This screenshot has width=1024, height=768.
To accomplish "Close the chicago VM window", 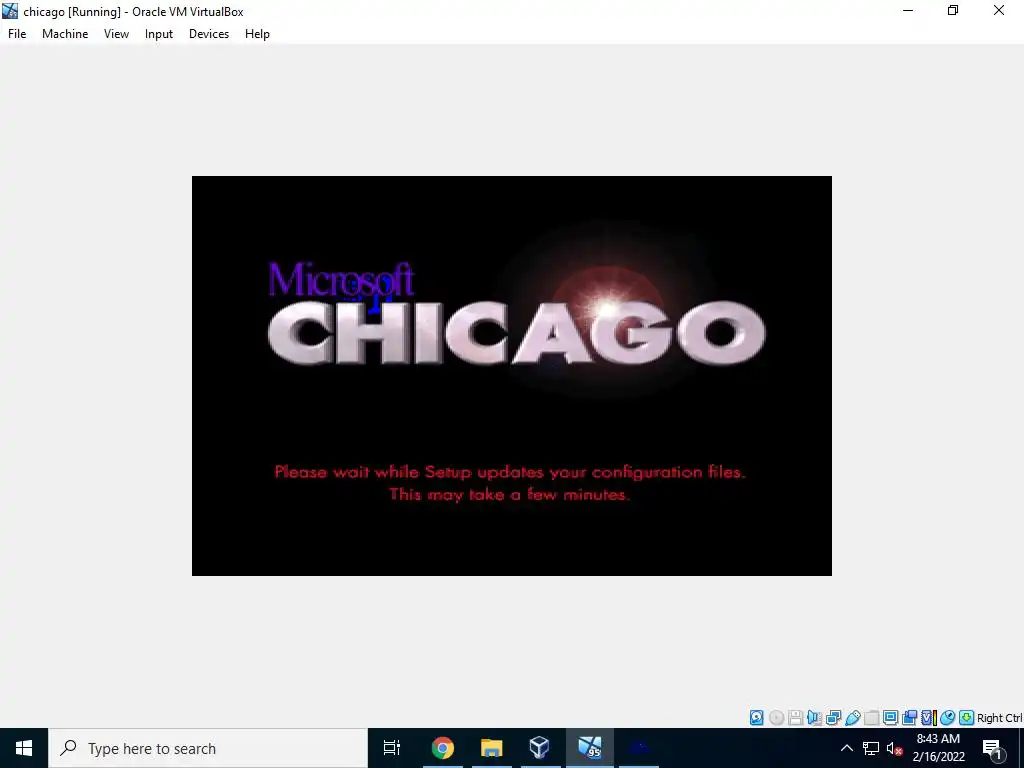I will [999, 10].
